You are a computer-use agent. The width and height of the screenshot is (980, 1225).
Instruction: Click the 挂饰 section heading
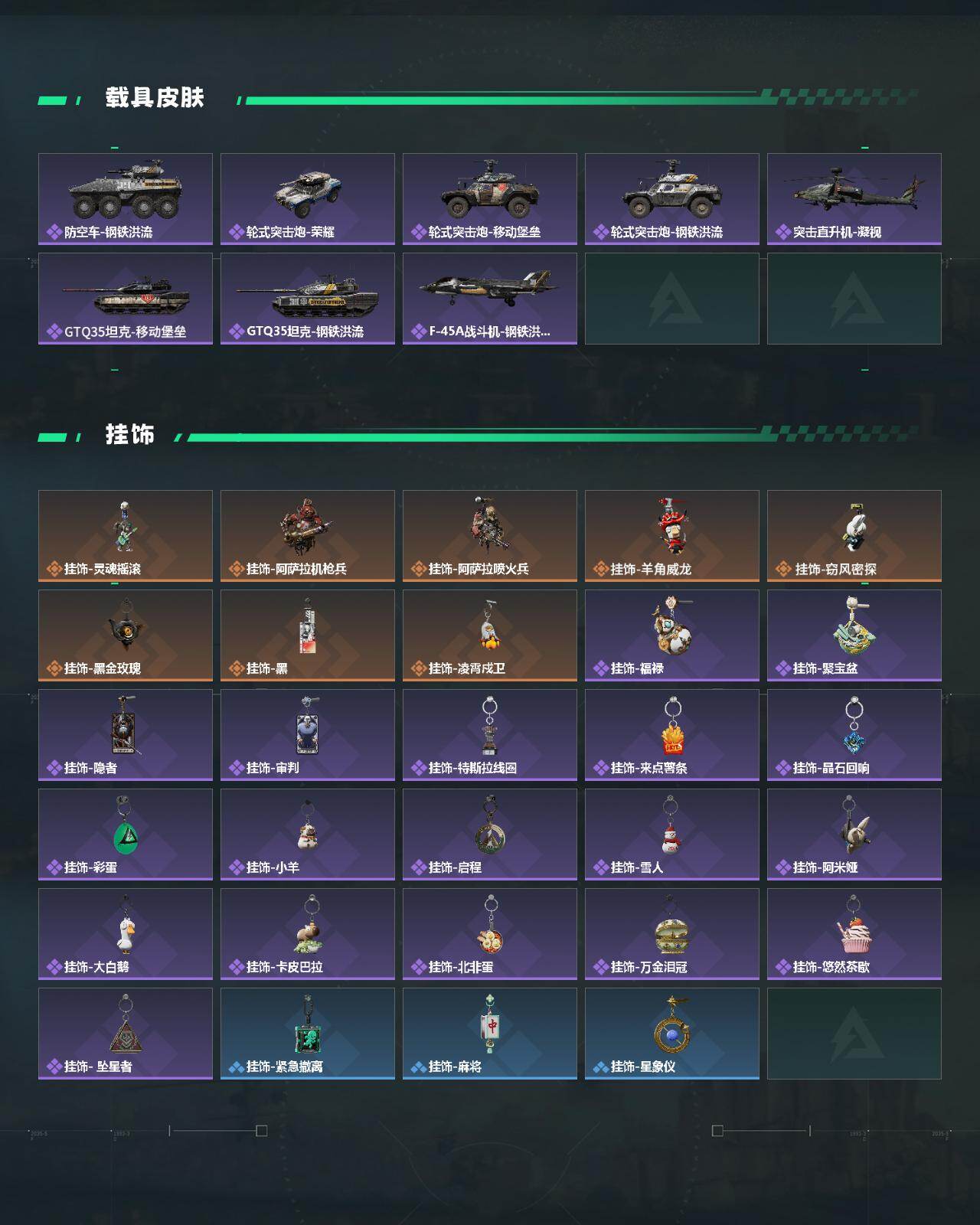click(x=130, y=435)
